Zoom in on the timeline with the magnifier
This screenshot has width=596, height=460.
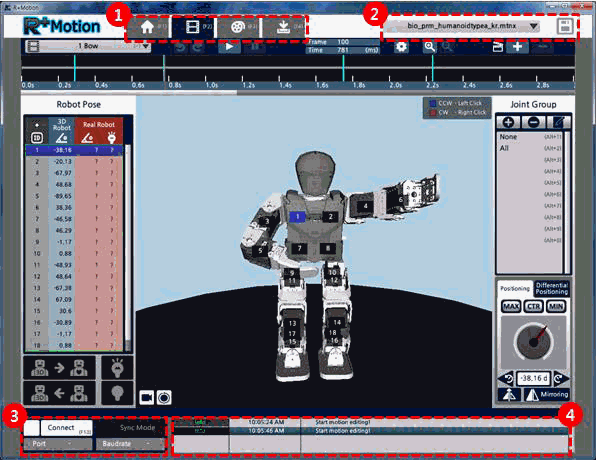point(430,47)
